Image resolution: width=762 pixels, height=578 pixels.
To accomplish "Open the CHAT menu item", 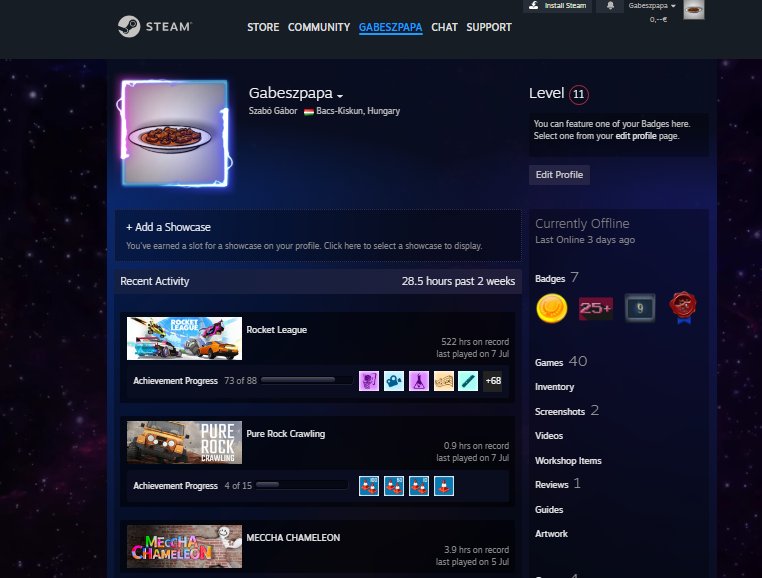I will pos(444,27).
